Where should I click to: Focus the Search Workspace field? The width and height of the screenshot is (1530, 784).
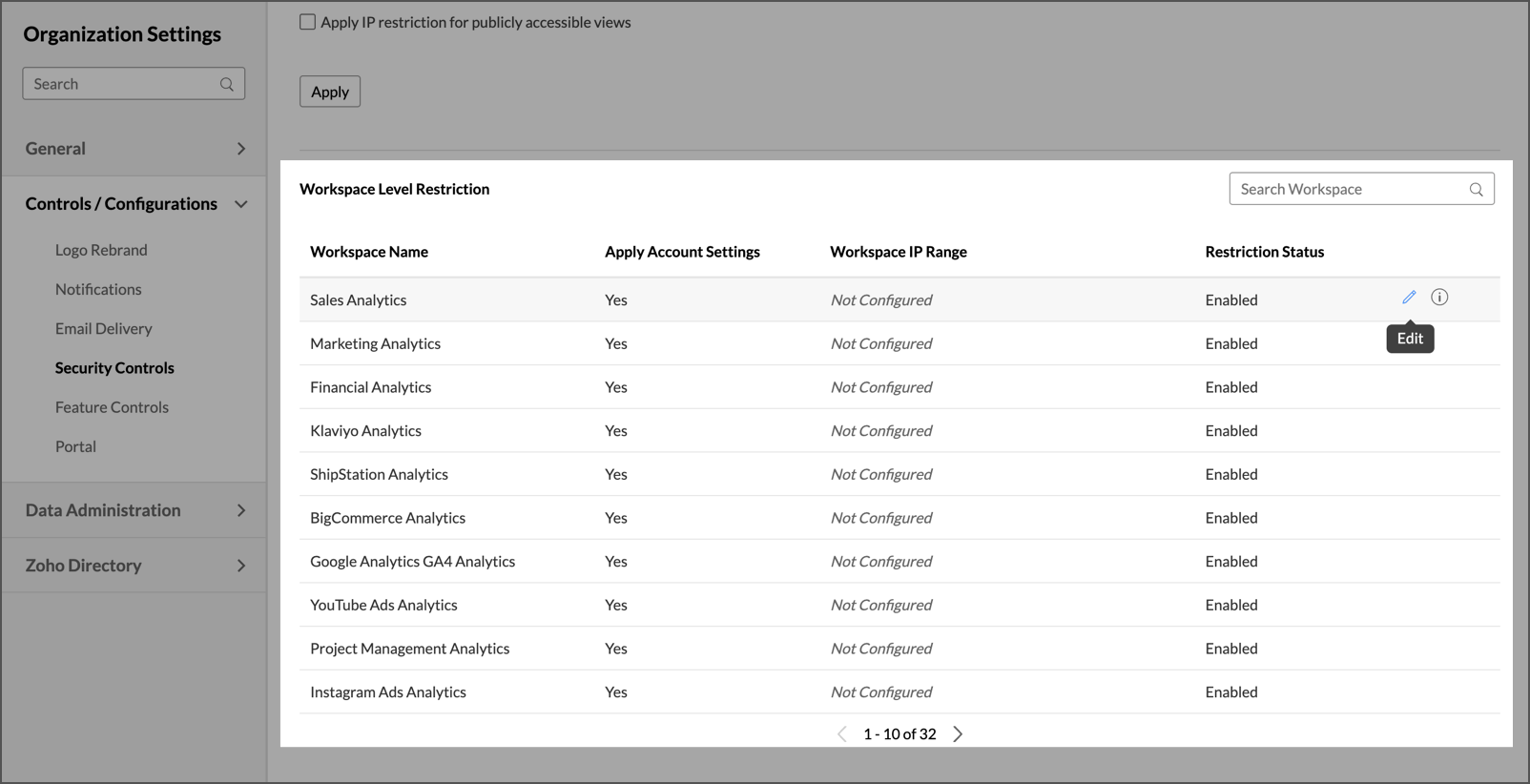click(x=1361, y=189)
